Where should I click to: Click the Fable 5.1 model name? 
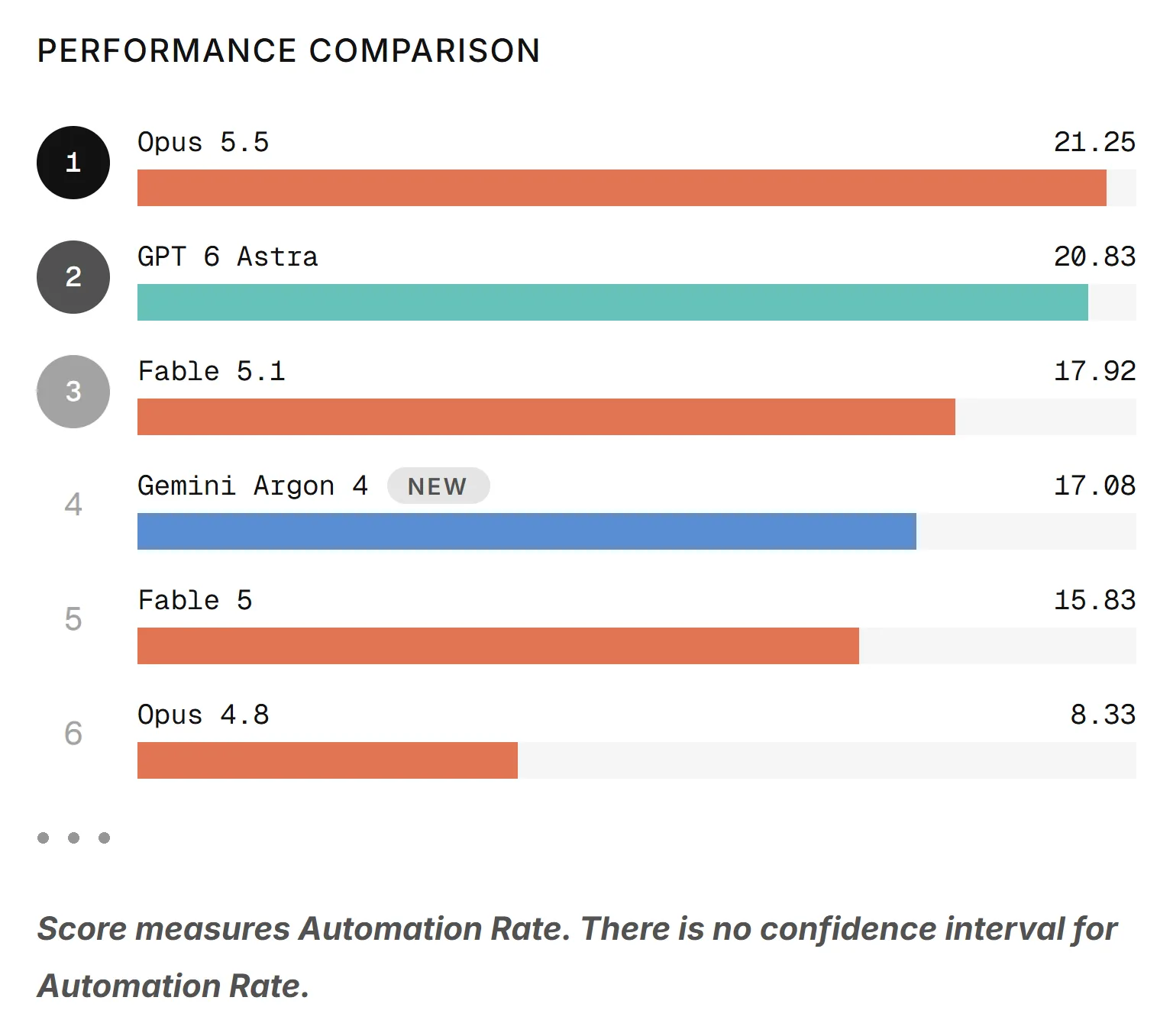[x=212, y=372]
